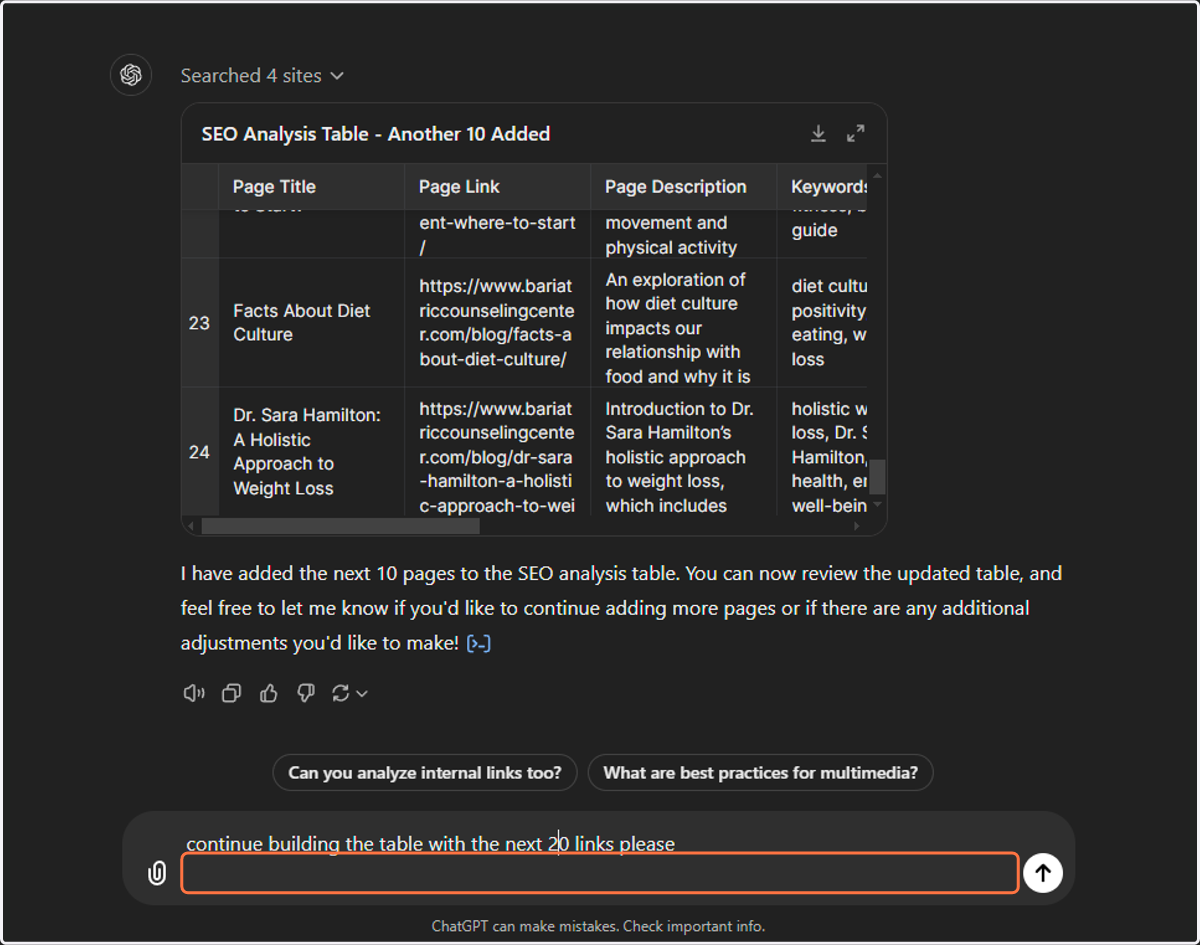The width and height of the screenshot is (1200, 945).
Task: Expand the 'Searched 4 sites' dropdown
Action: (262, 76)
